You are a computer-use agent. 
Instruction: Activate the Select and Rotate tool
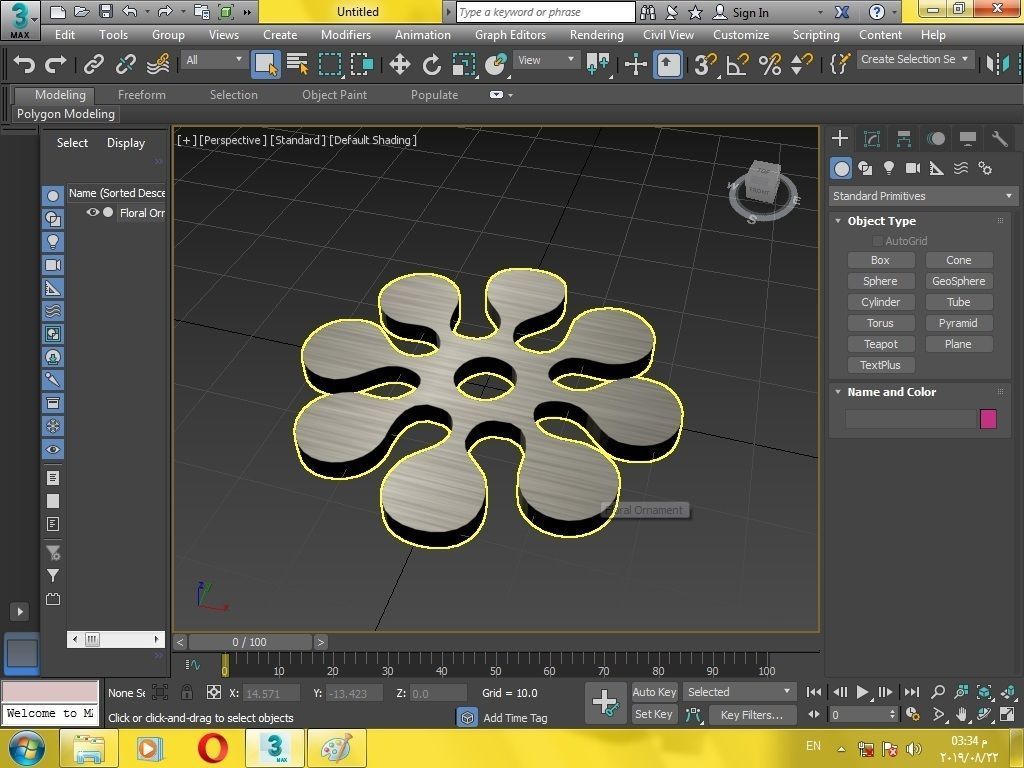[431, 64]
